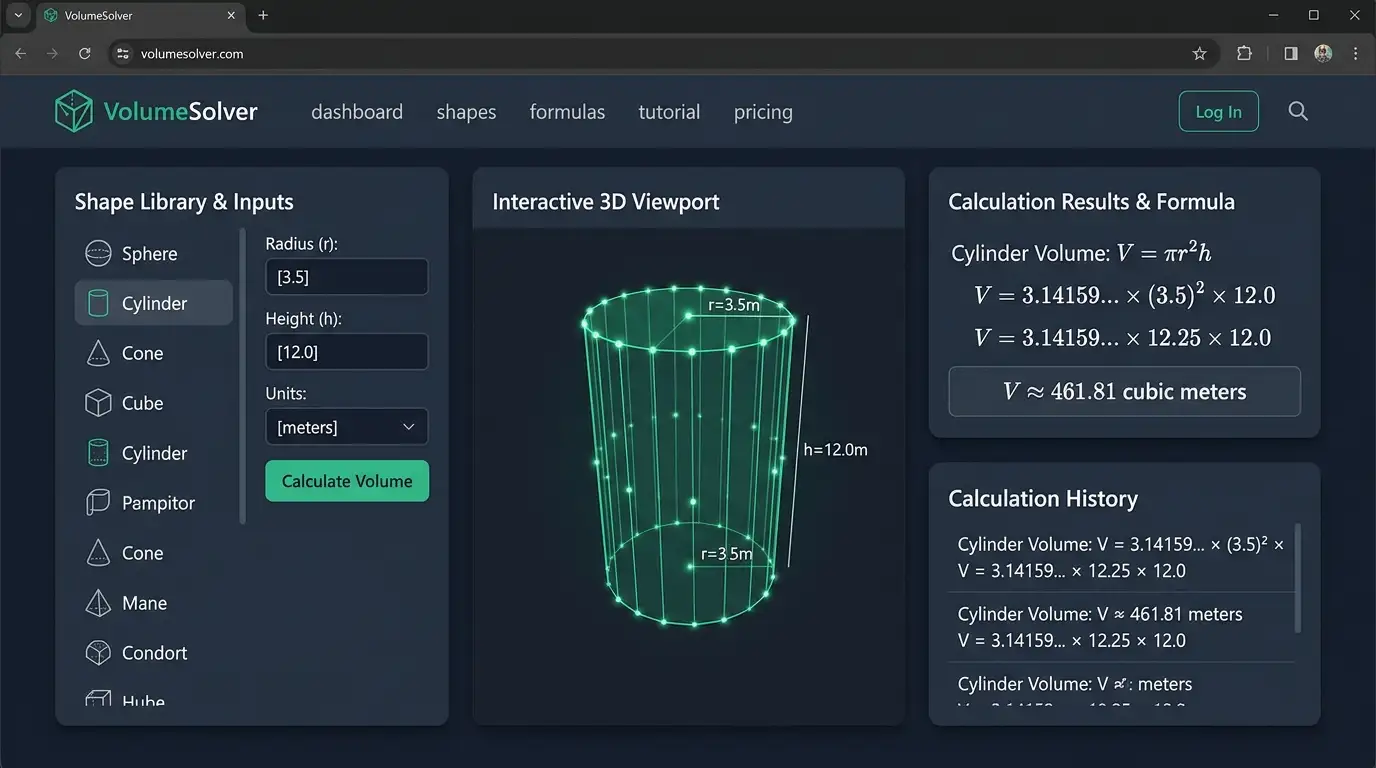This screenshot has height=768, width=1376.
Task: View site information icon in address bar
Action: point(123,54)
